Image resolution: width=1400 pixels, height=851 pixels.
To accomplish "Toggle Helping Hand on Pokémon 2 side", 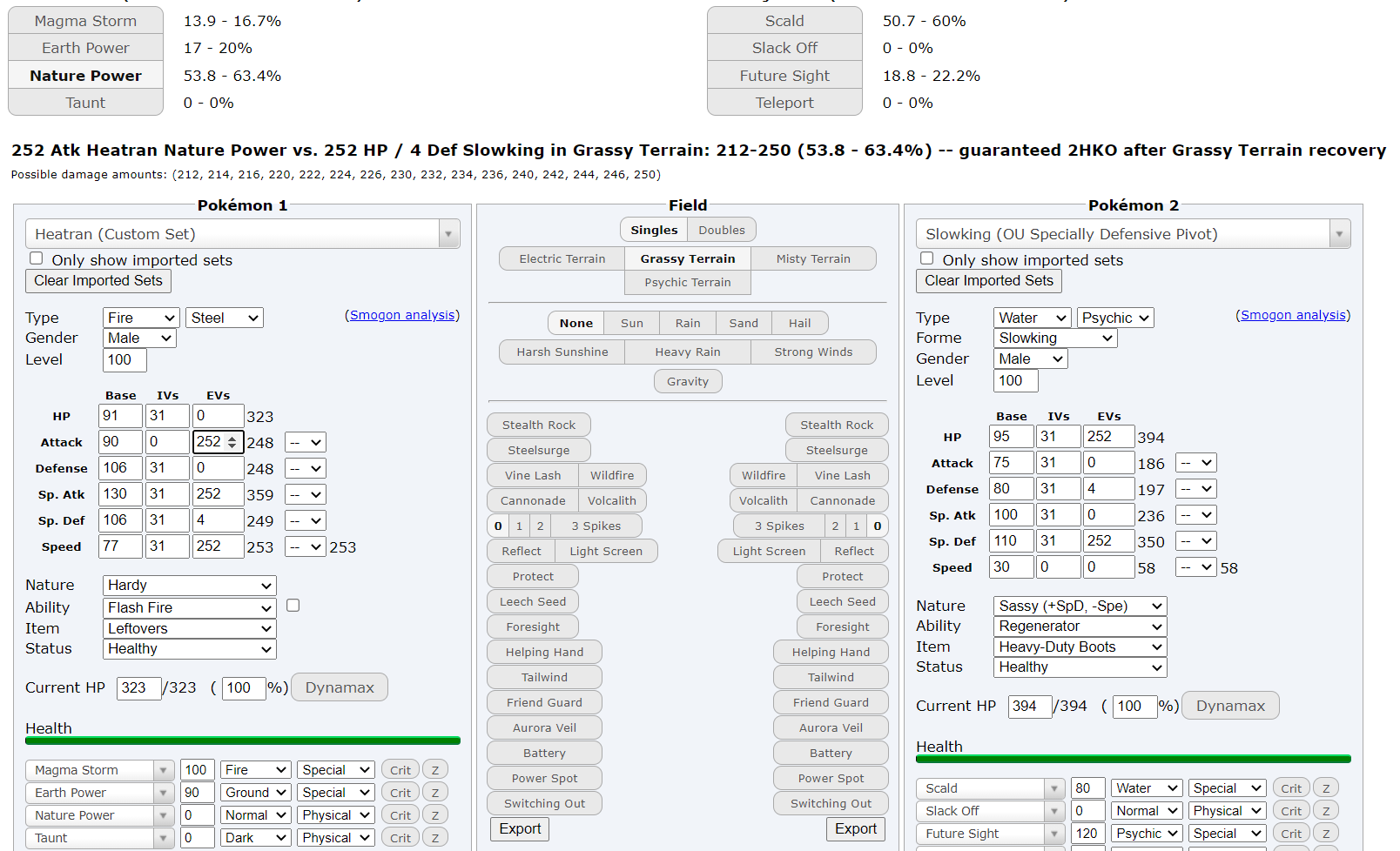I will [831, 652].
